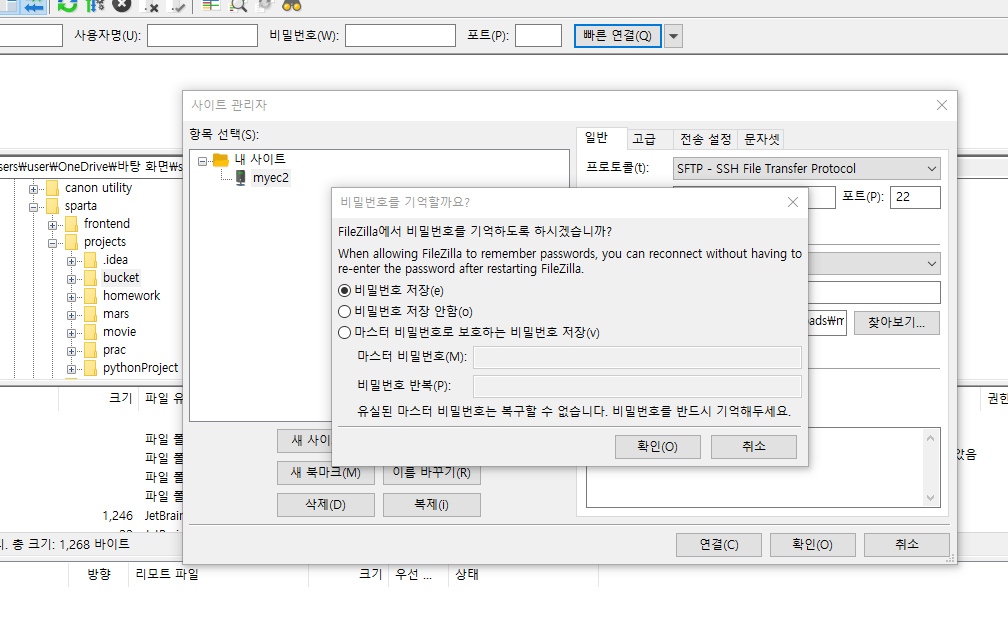The image size is (1008, 617).
Task: Click the 사용자명(U) input field
Action: (202, 36)
